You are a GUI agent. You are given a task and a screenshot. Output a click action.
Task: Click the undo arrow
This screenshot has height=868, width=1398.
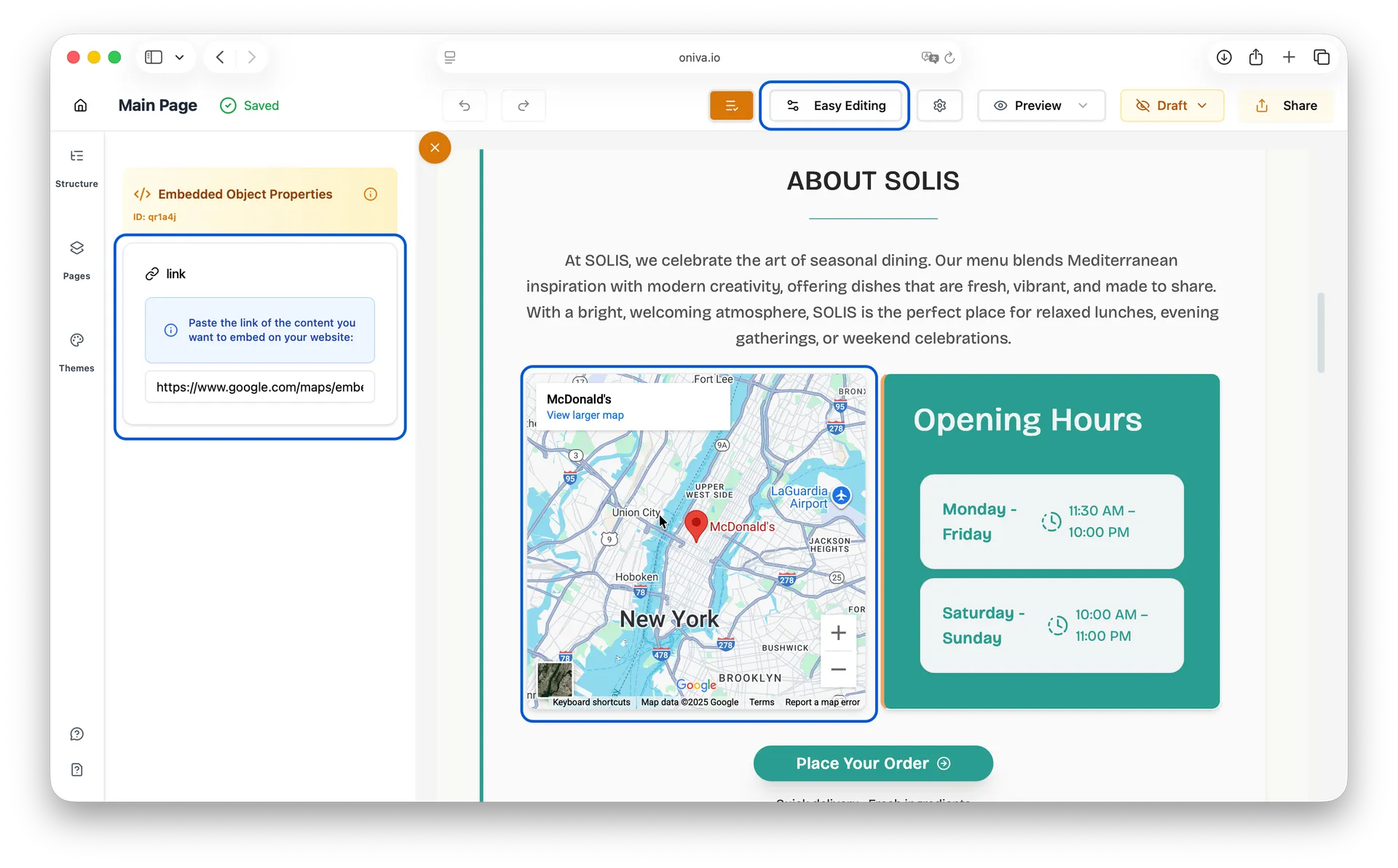click(465, 105)
